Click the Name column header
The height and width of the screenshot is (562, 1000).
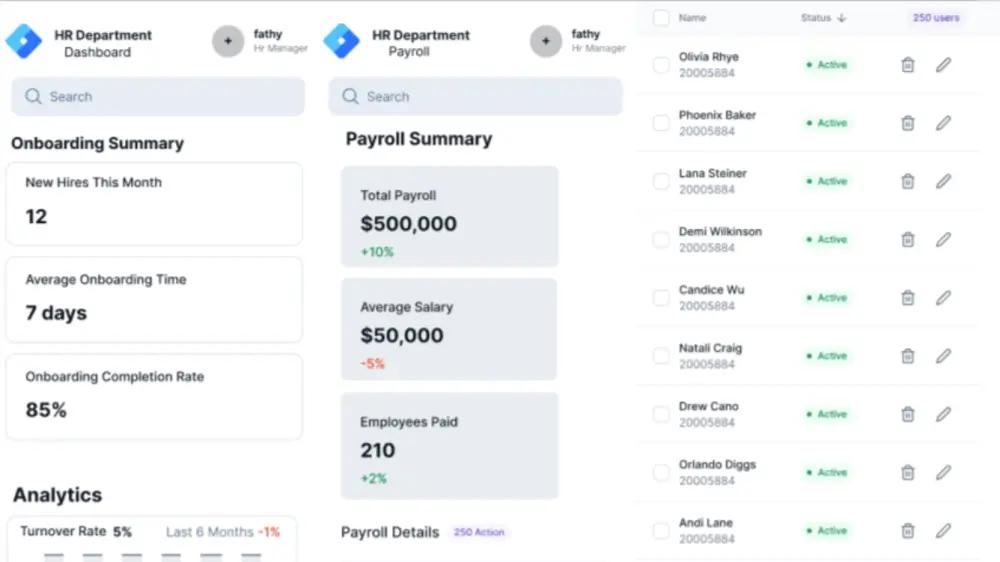pos(692,18)
